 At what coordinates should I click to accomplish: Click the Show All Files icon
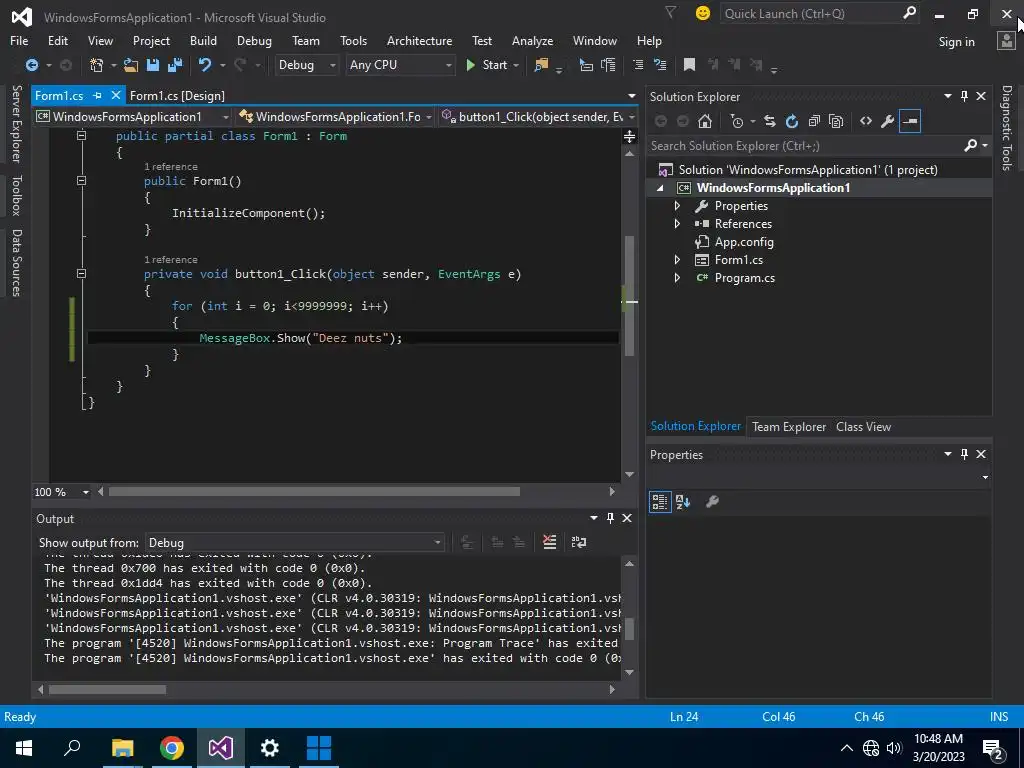(836, 121)
